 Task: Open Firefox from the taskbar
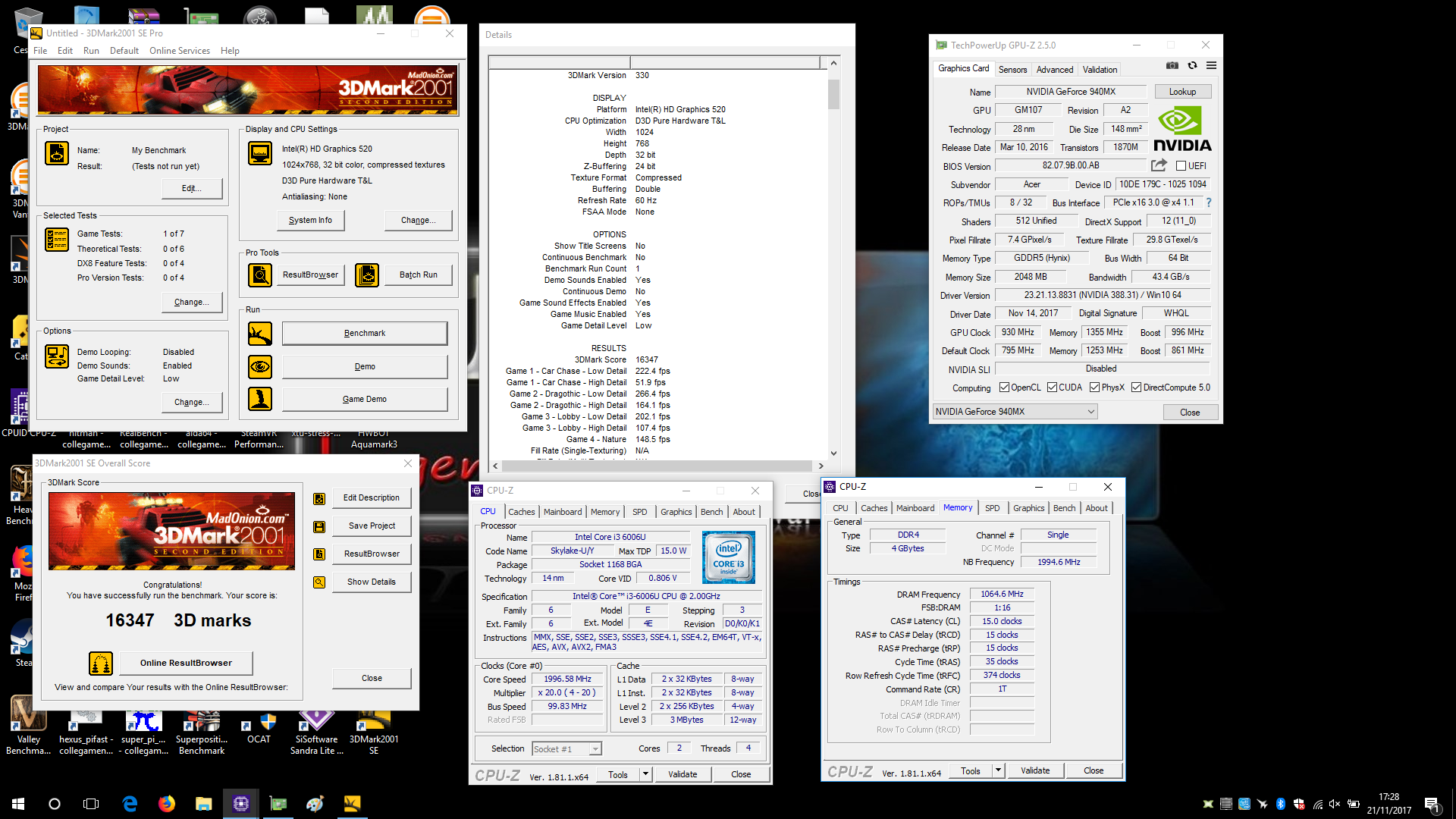pyautogui.click(x=167, y=804)
